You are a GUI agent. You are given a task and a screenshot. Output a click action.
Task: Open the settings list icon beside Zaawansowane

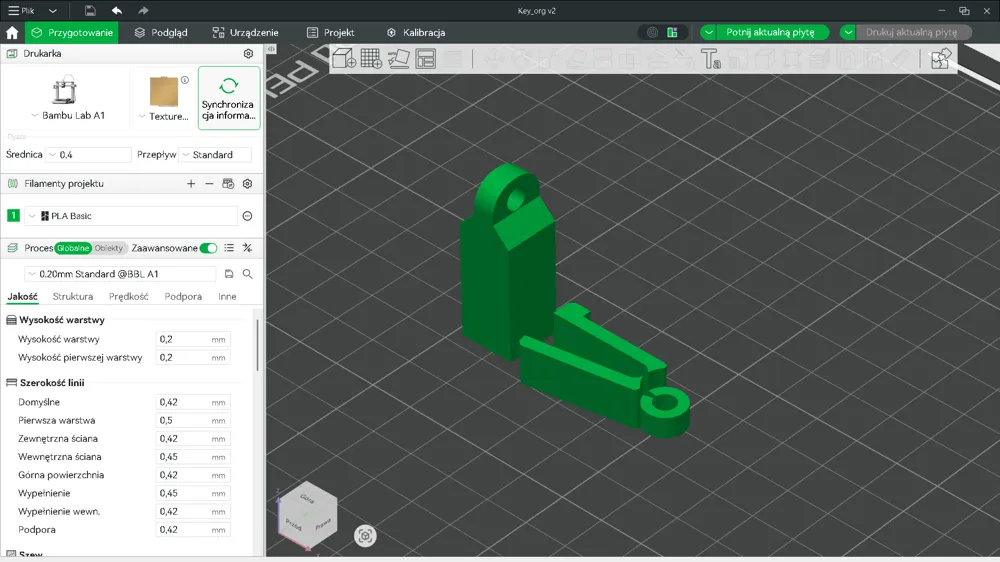tap(229, 248)
